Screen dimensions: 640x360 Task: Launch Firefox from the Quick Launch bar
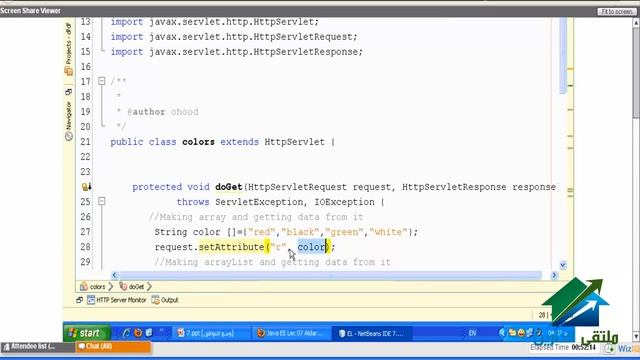click(138, 333)
